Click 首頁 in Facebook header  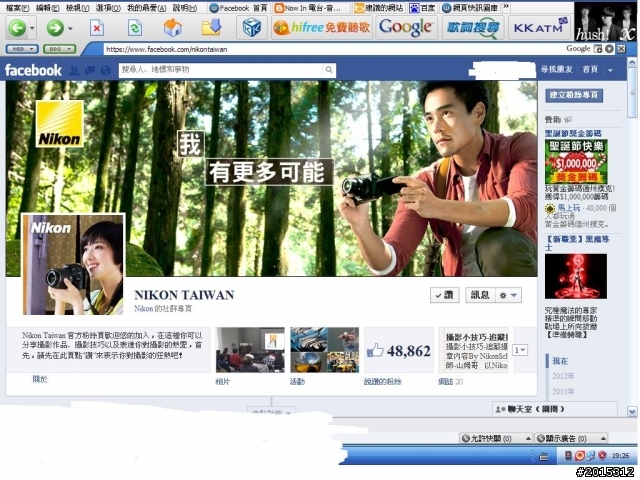(x=590, y=69)
